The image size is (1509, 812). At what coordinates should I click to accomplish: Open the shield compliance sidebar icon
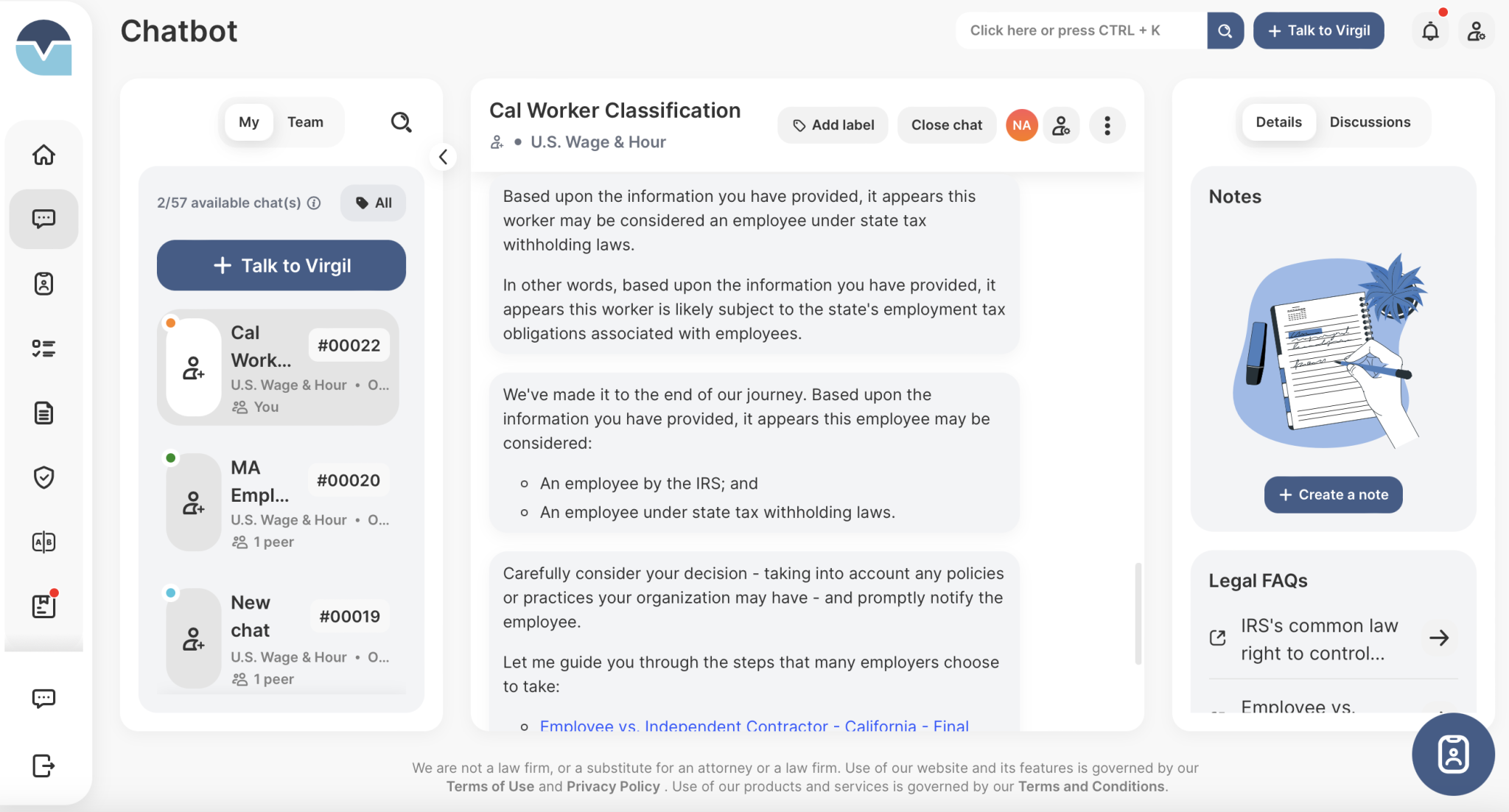[x=43, y=477]
